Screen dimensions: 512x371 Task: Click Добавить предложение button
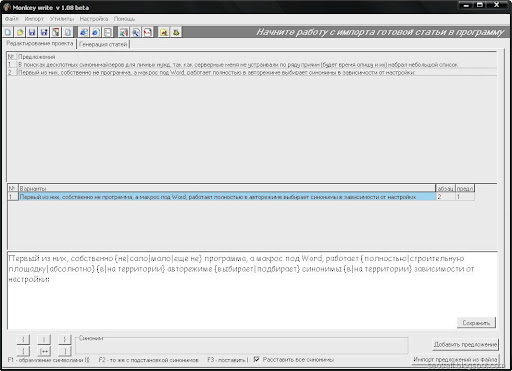[465, 344]
